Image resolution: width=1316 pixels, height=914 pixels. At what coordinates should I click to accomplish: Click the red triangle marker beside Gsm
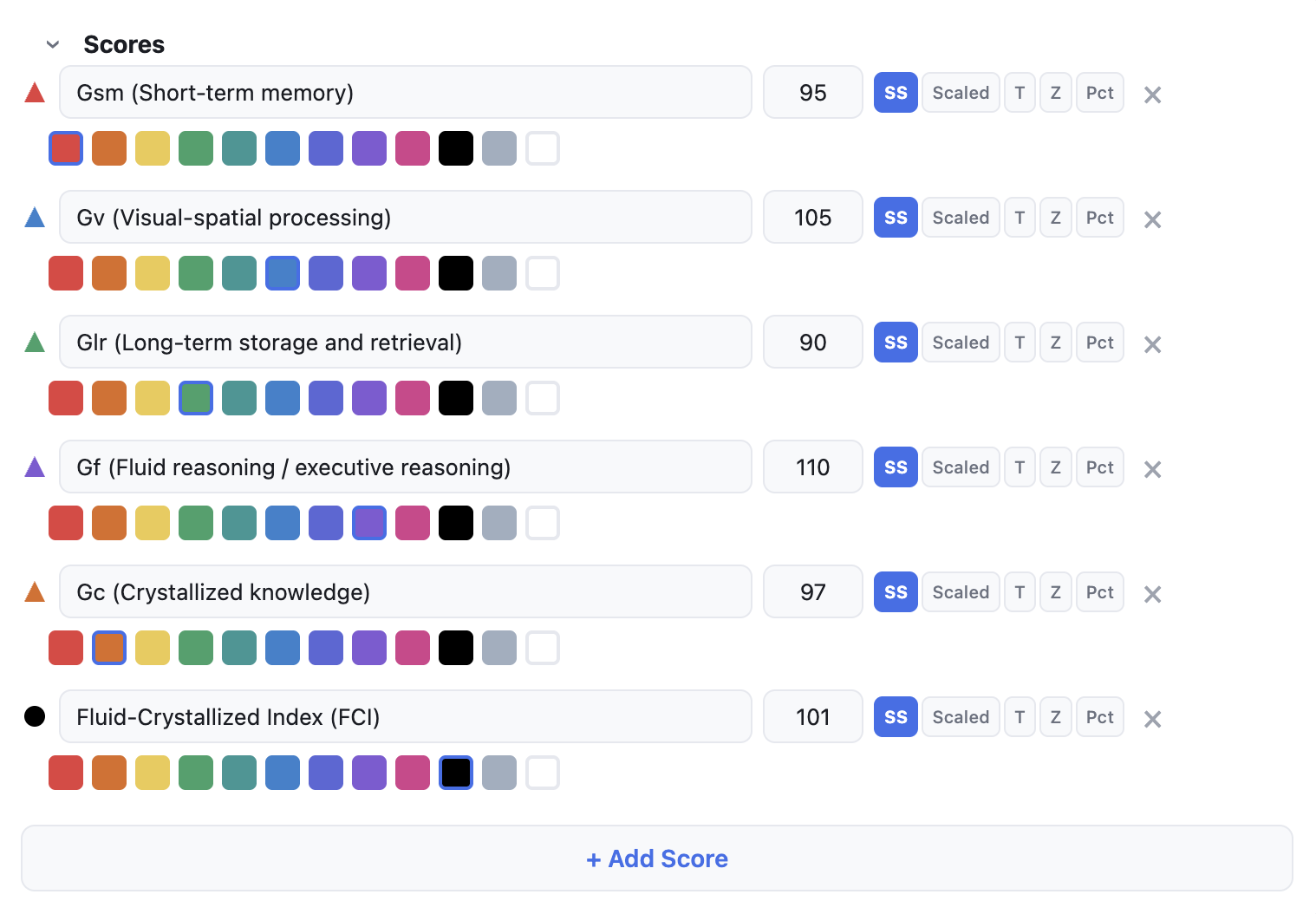35,93
